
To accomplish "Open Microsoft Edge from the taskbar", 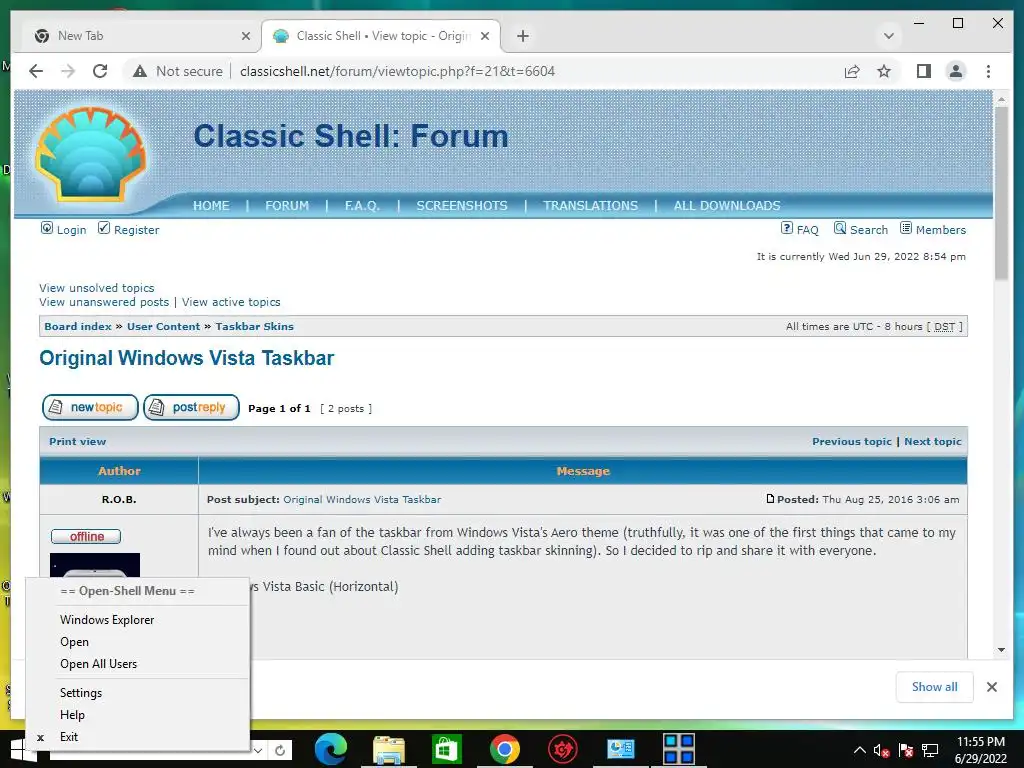I will click(x=330, y=749).
